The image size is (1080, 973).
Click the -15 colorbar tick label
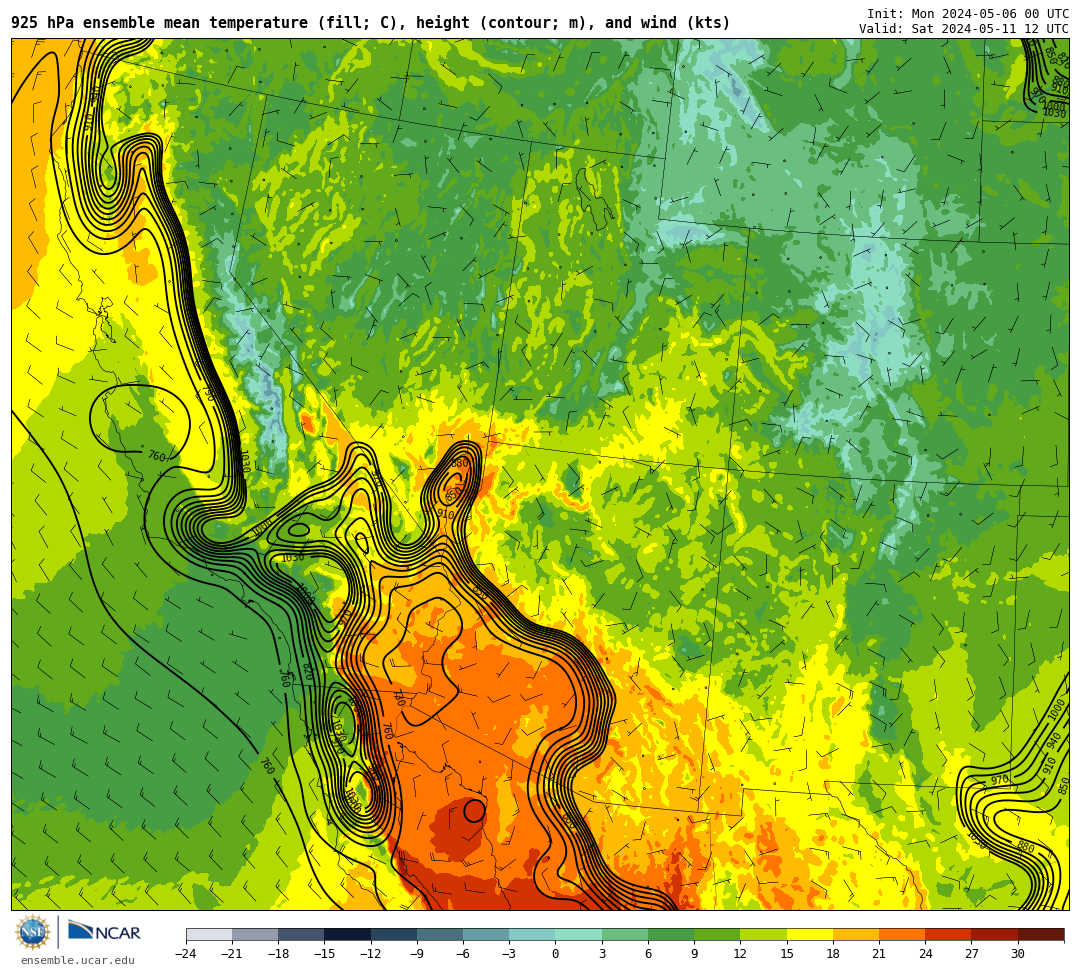coord(325,954)
